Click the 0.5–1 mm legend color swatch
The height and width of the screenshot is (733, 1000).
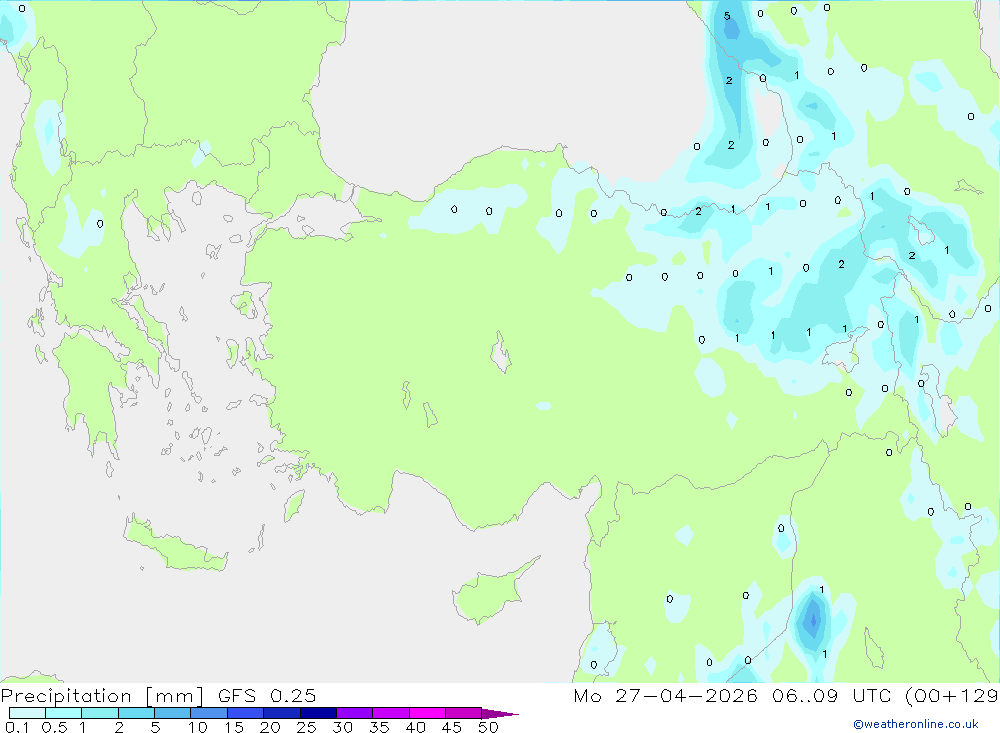tap(63, 713)
